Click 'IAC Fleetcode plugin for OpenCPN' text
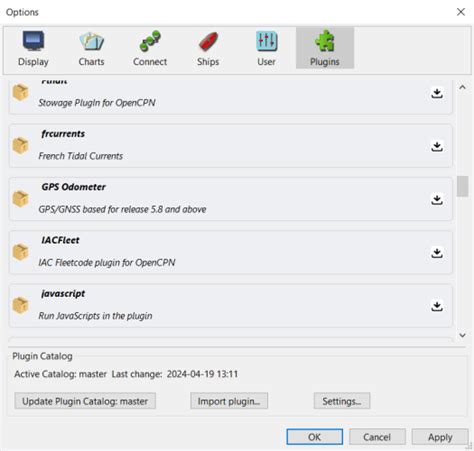This screenshot has width=474, height=451. point(107,263)
